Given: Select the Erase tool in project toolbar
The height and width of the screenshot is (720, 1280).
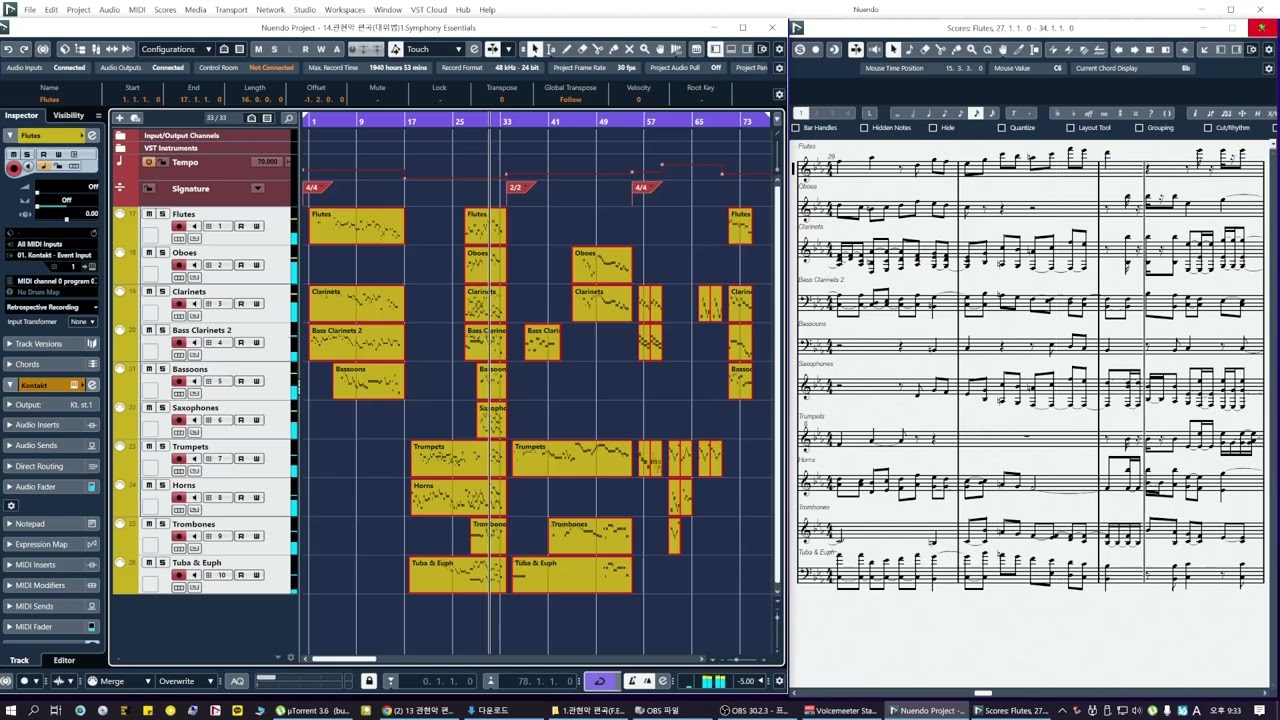Looking at the screenshot, I should tap(582, 49).
